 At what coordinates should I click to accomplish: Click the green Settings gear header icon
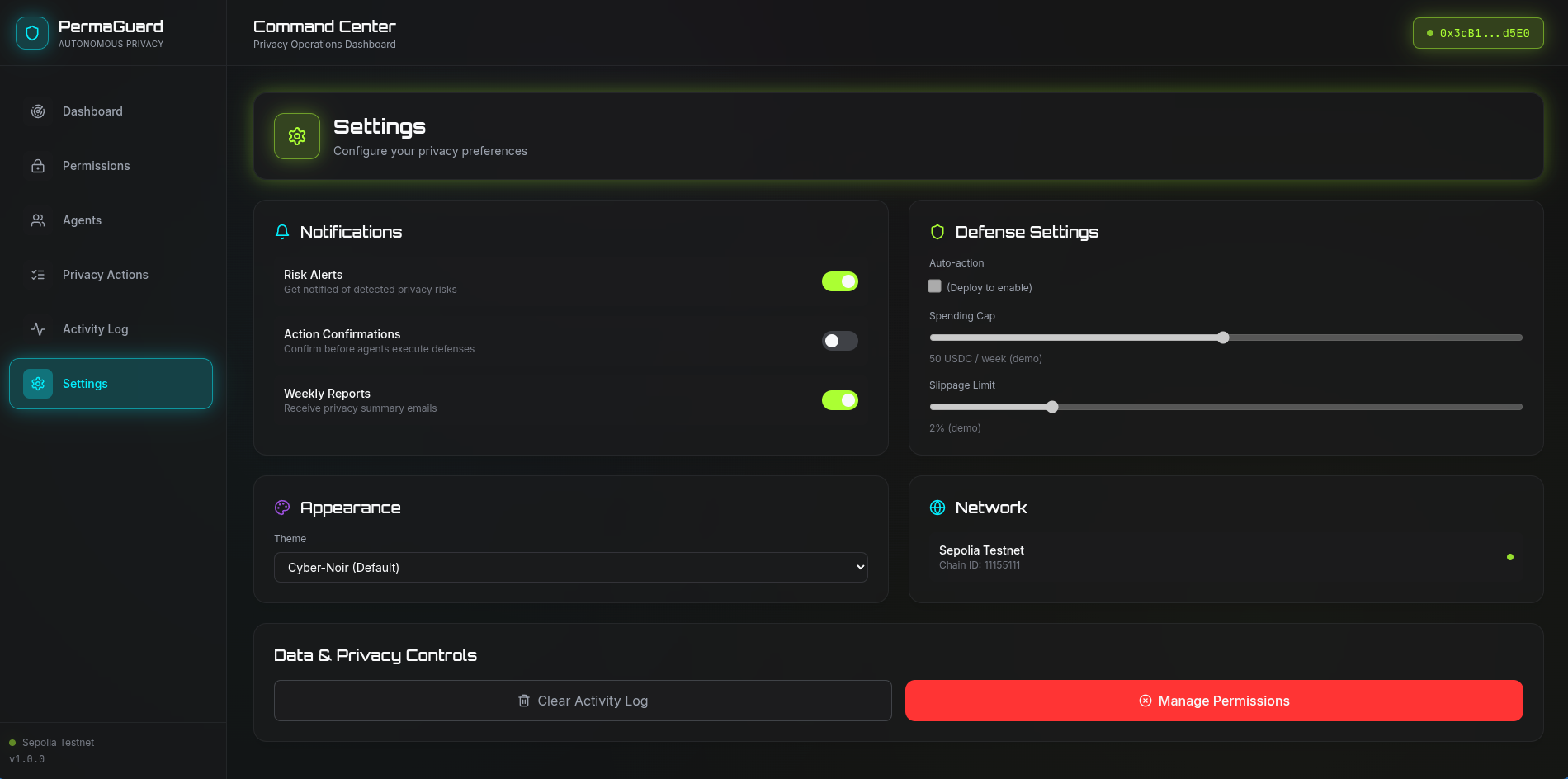pos(297,136)
